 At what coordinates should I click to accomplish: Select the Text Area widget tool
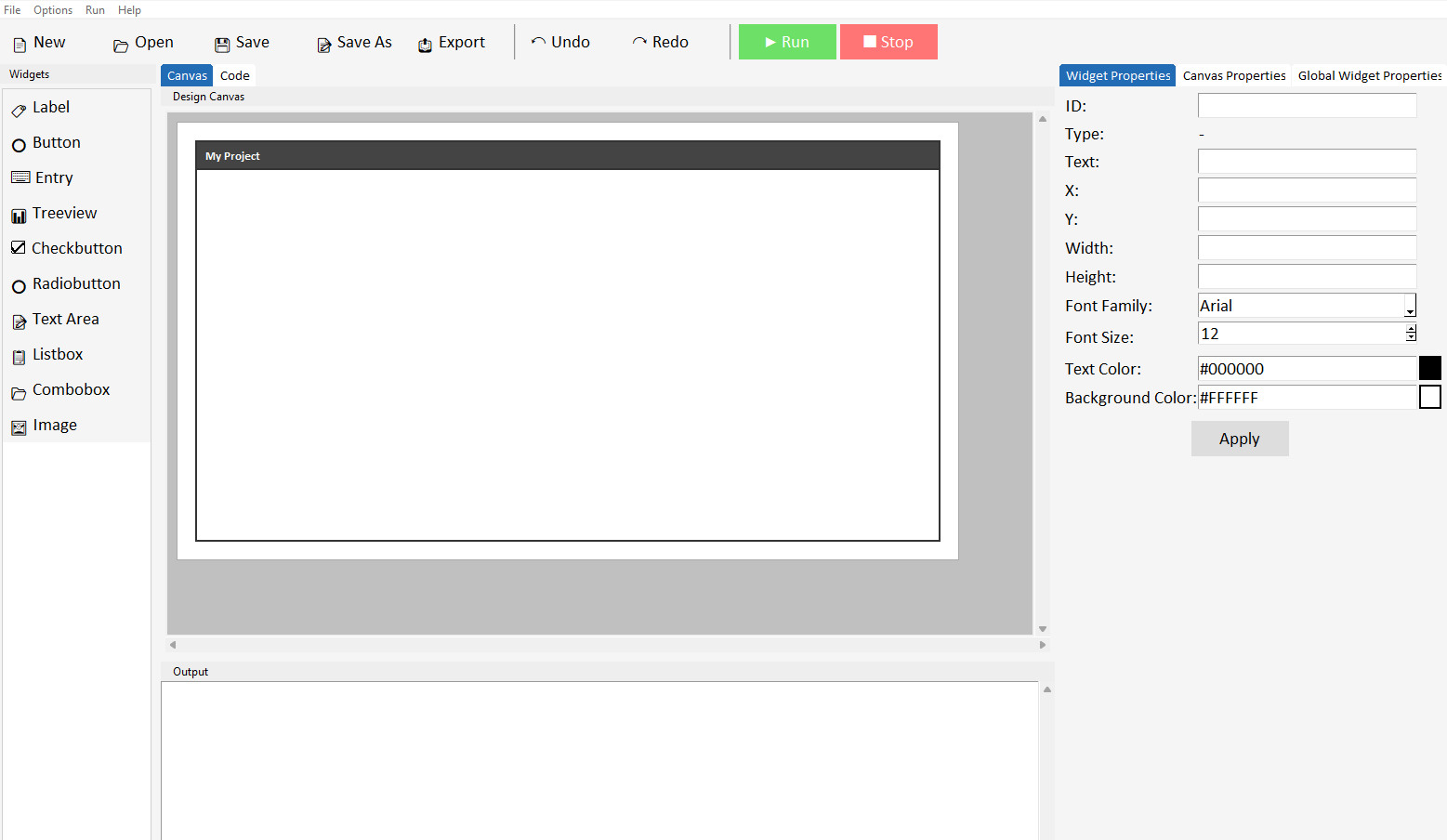tap(66, 319)
